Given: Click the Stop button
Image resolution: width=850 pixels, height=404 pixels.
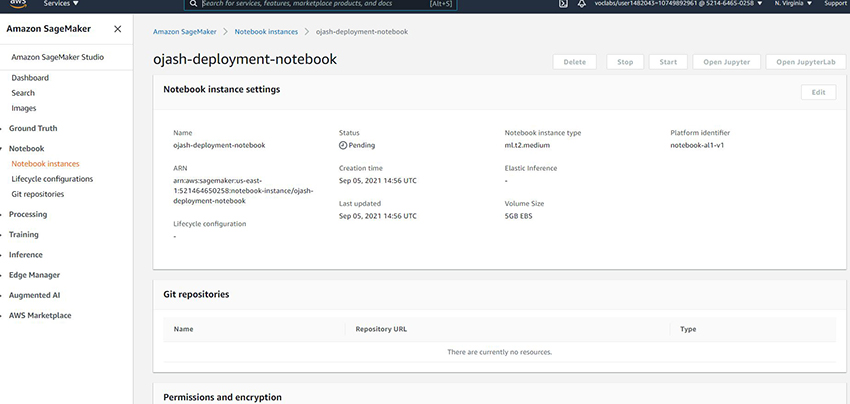Looking at the screenshot, I should [625, 62].
